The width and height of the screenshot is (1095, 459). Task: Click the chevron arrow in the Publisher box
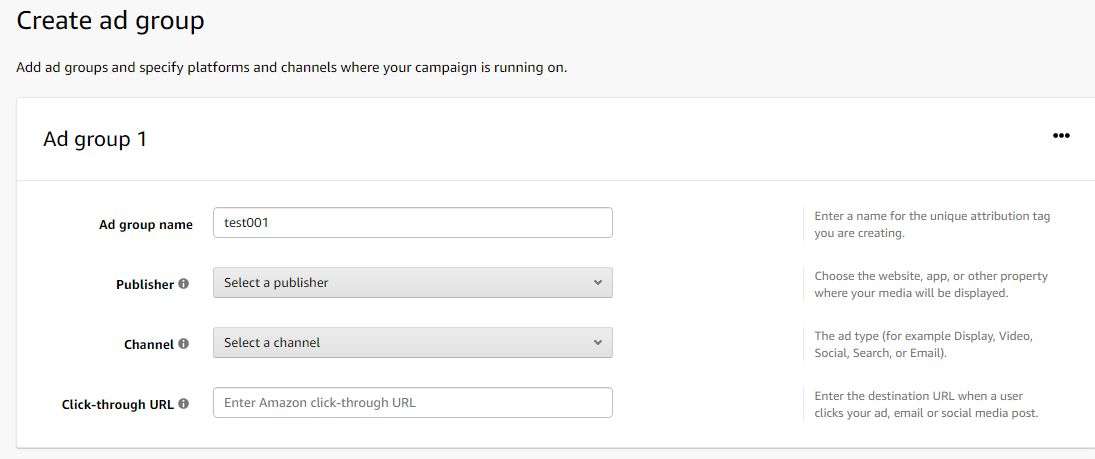tap(597, 283)
